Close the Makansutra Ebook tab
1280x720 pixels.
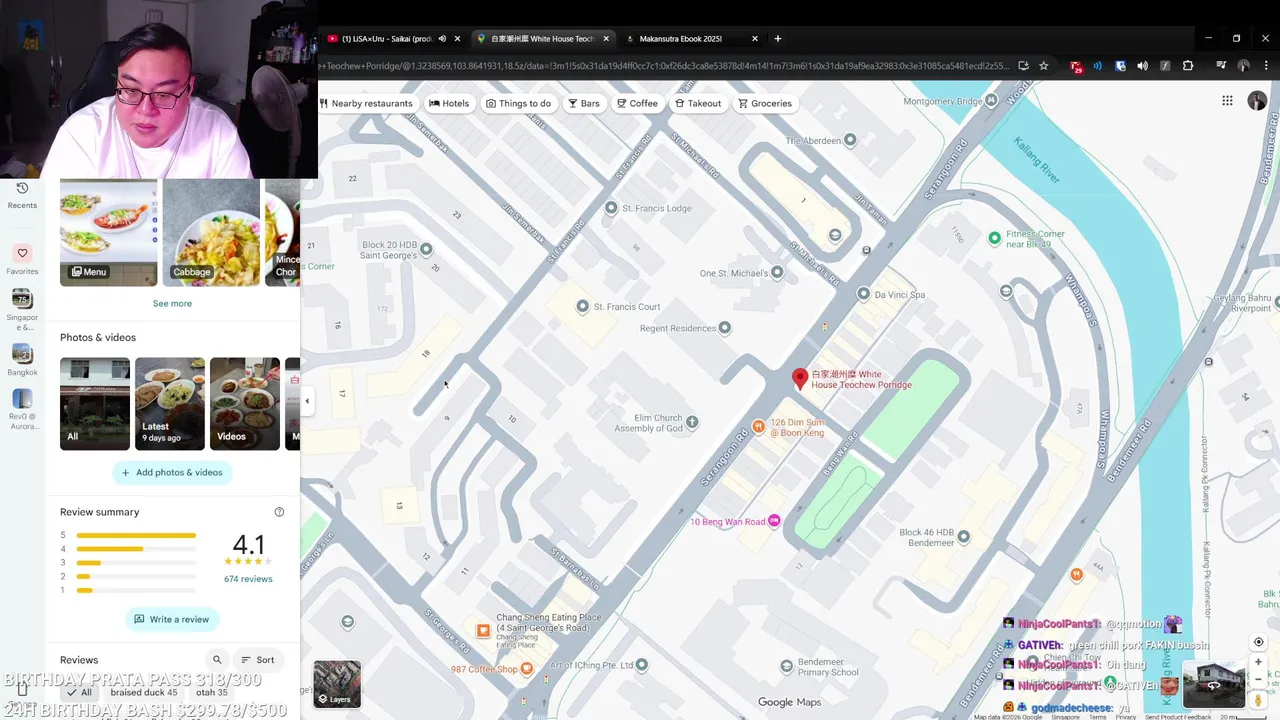[755, 39]
